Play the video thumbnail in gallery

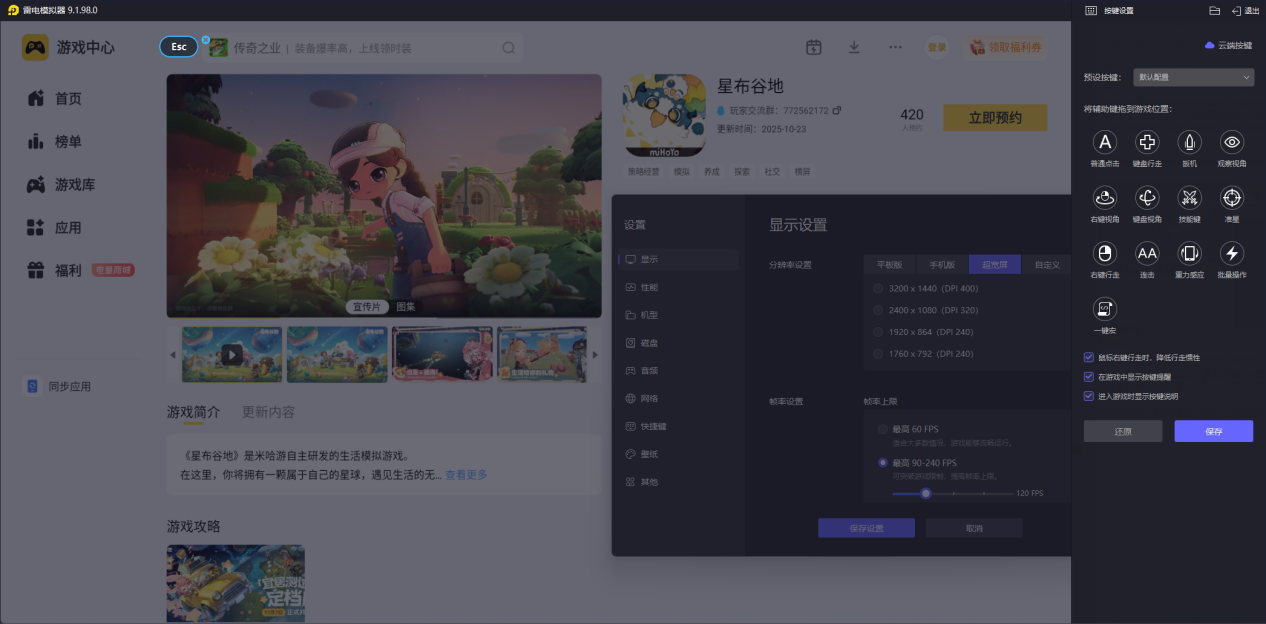[232, 354]
